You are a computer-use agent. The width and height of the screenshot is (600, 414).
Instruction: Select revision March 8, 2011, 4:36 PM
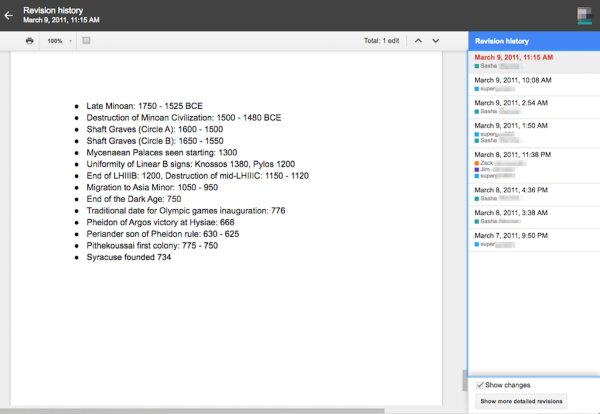point(534,194)
